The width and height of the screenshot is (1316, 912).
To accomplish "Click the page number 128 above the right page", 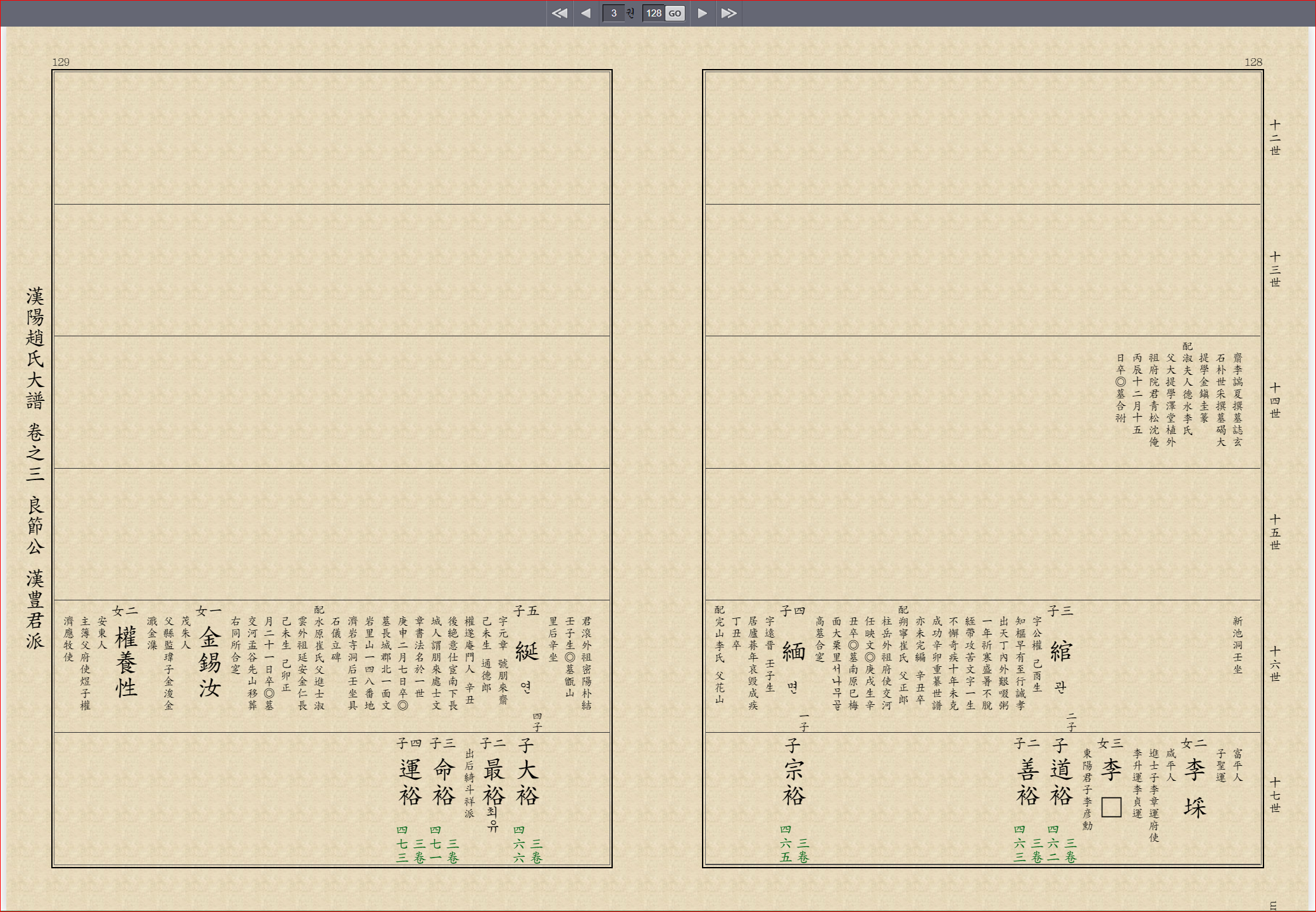I will 1253,62.
